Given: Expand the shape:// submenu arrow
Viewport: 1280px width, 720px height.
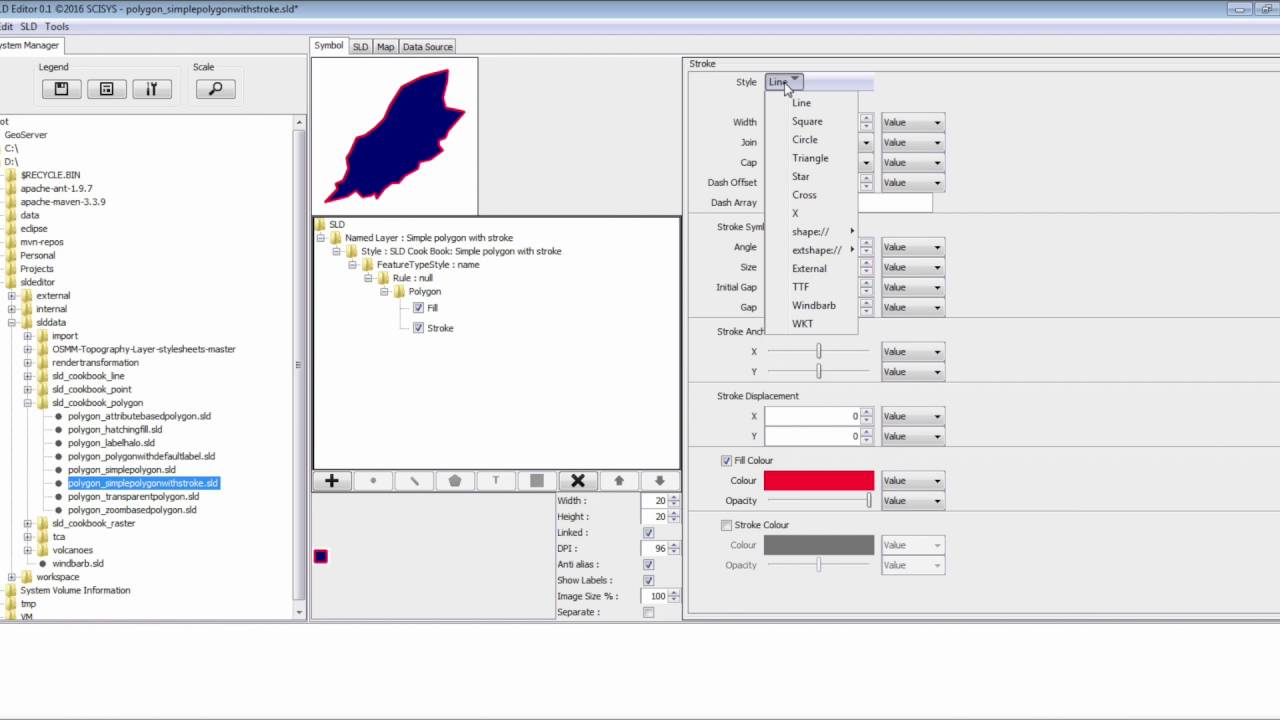Looking at the screenshot, I should [852, 232].
